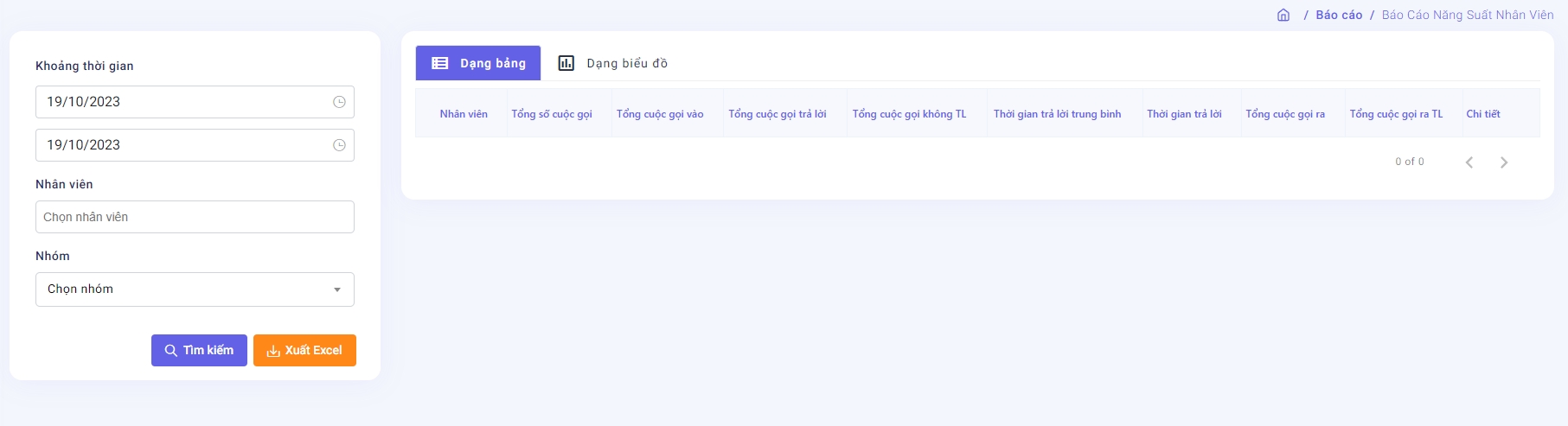
Task: Export report with Xuất Excel button
Action: [x=304, y=350]
